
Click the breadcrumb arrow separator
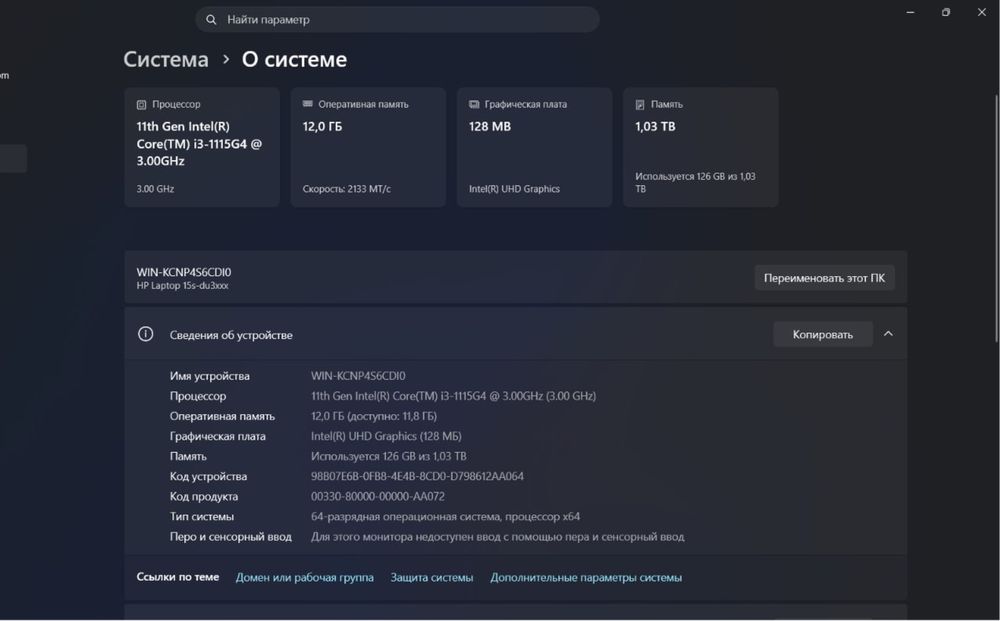[226, 59]
